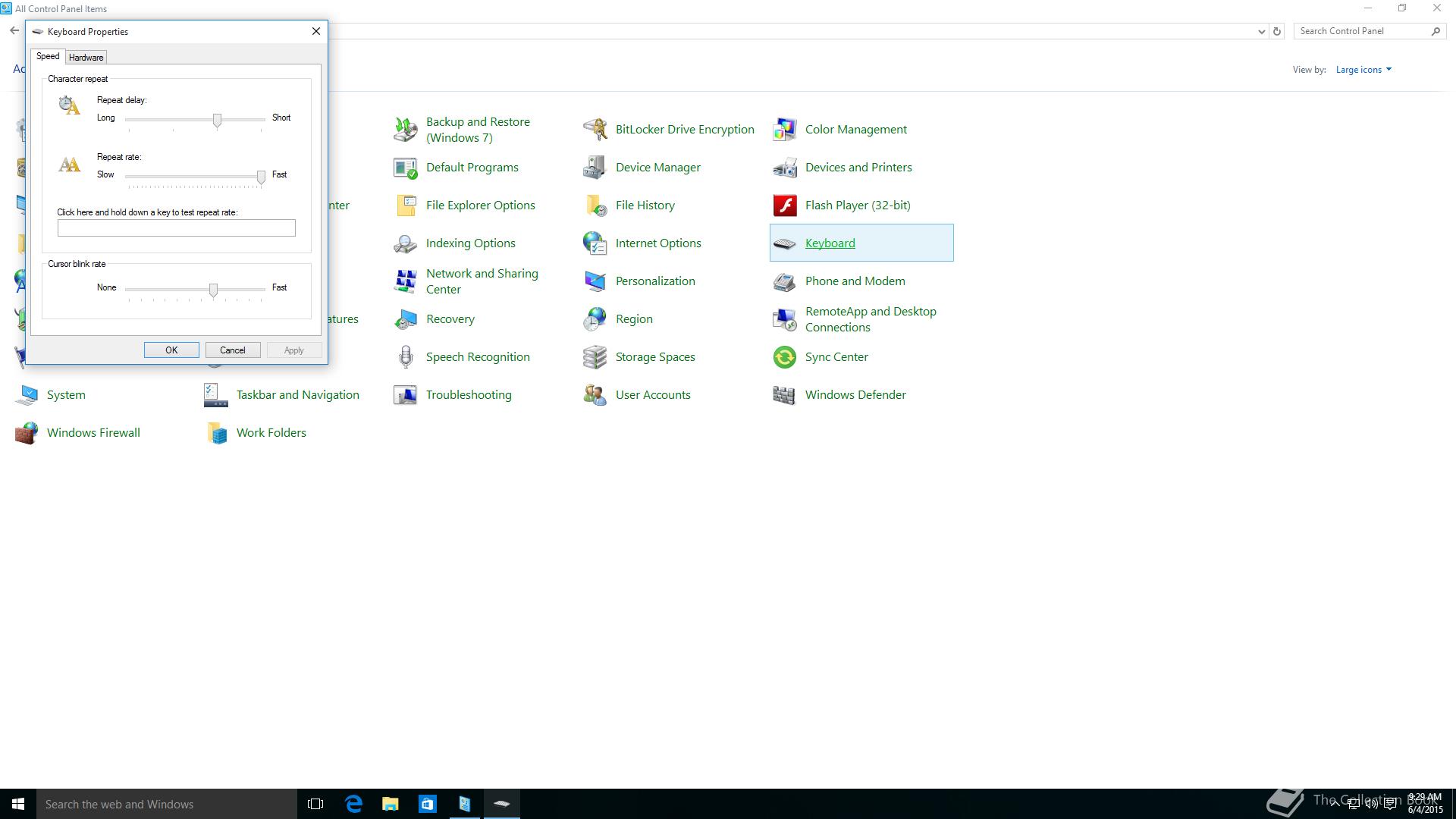Open the Windows Start menu

coord(18,804)
